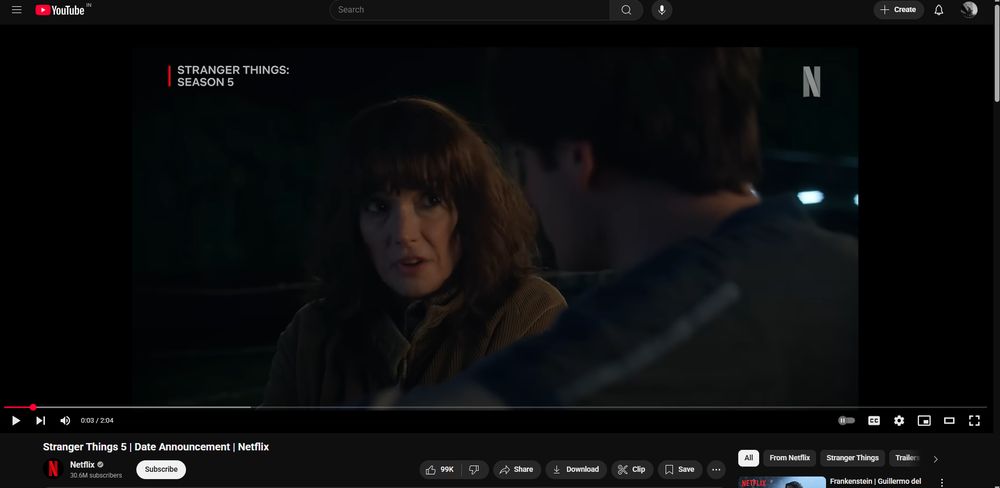The height and width of the screenshot is (488, 1000).
Task: Click the red playhead scrubber
Action: (33, 407)
